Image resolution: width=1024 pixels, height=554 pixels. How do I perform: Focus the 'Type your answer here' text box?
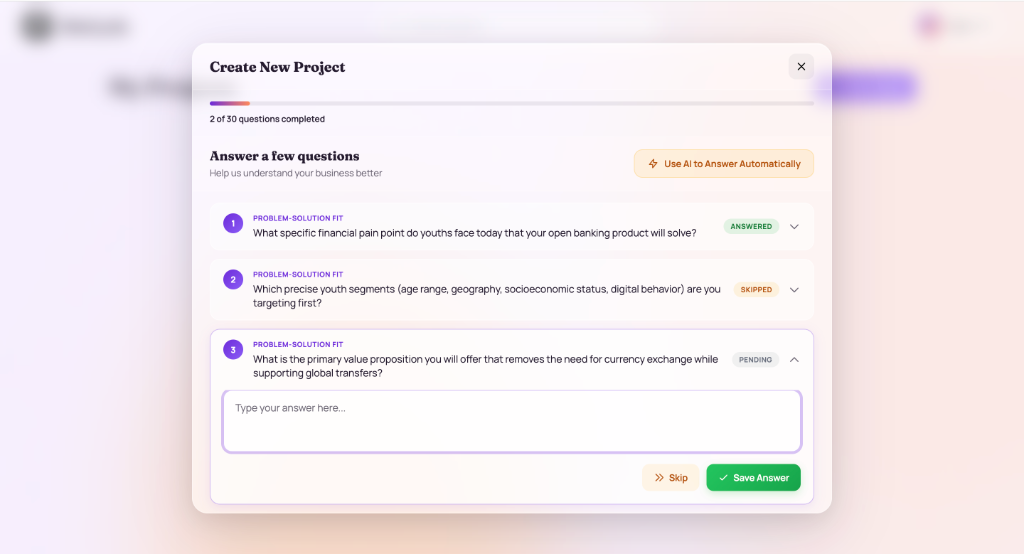tap(511, 421)
